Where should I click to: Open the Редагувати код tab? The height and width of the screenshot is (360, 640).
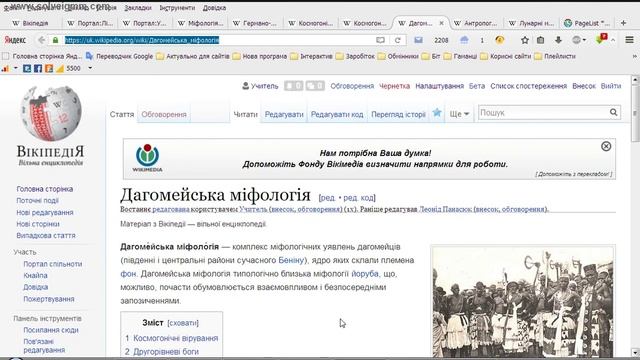tap(337, 114)
